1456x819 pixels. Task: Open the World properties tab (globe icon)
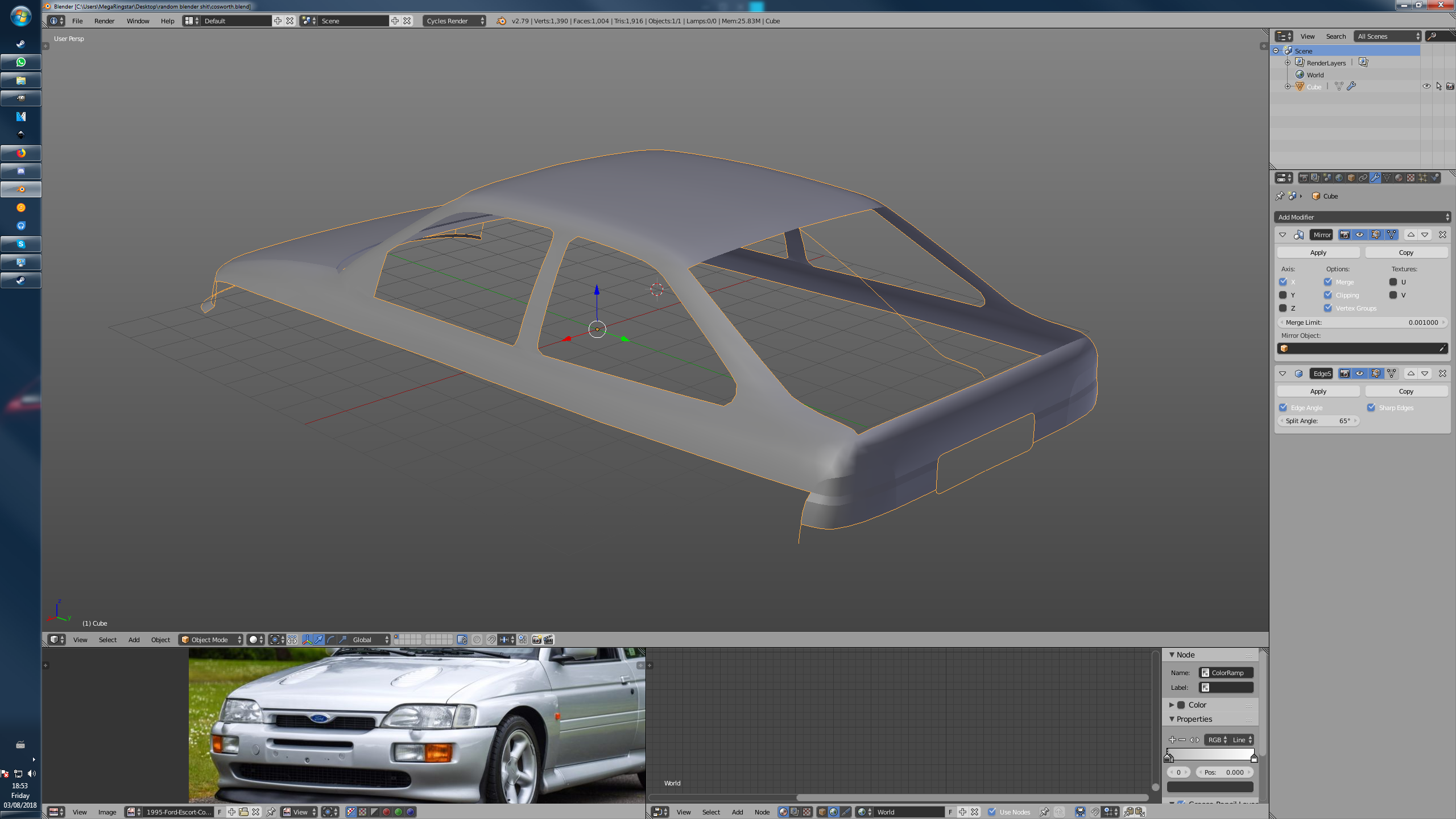(x=1339, y=177)
